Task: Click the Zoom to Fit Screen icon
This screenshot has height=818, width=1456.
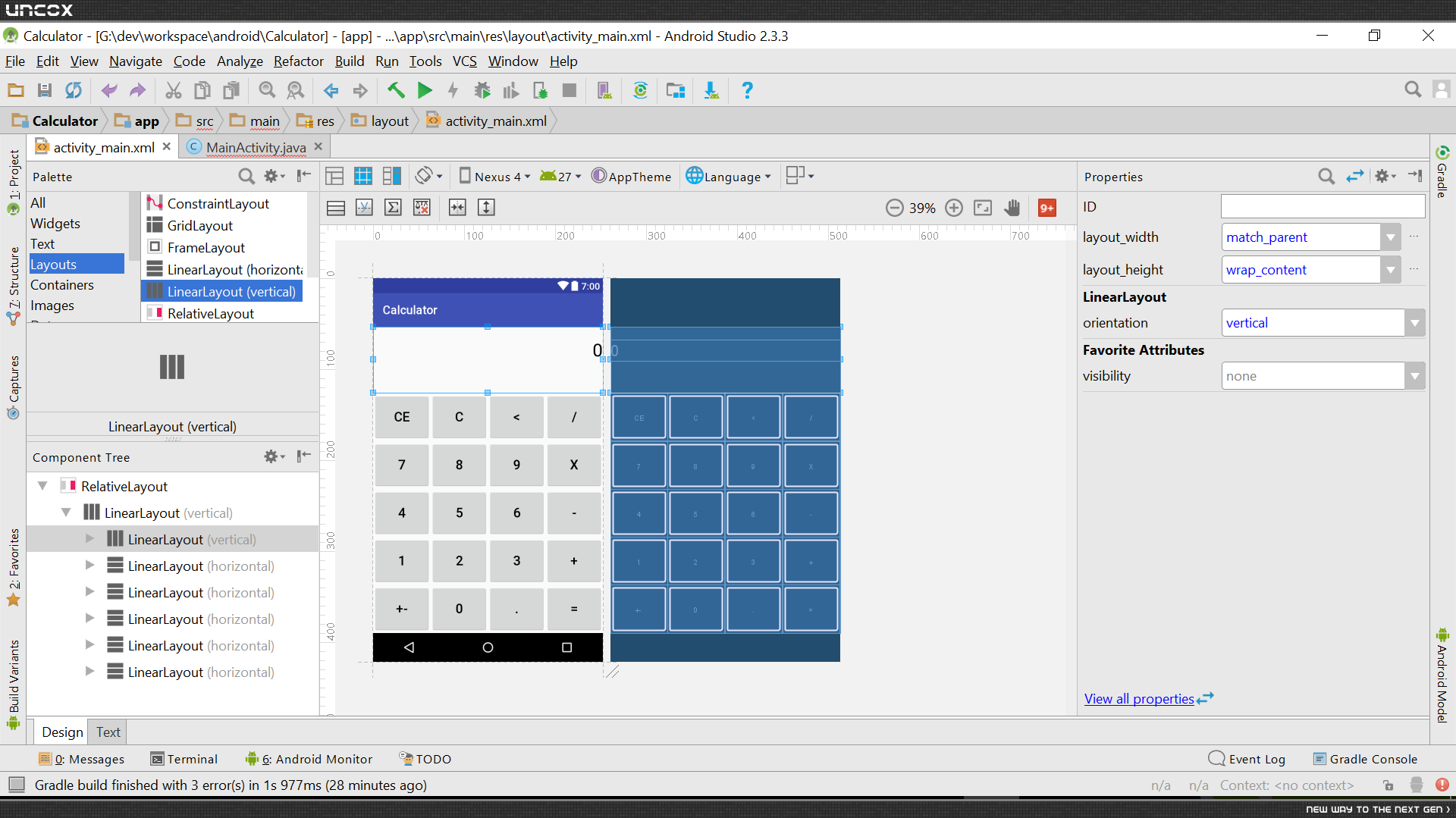Action: click(983, 208)
